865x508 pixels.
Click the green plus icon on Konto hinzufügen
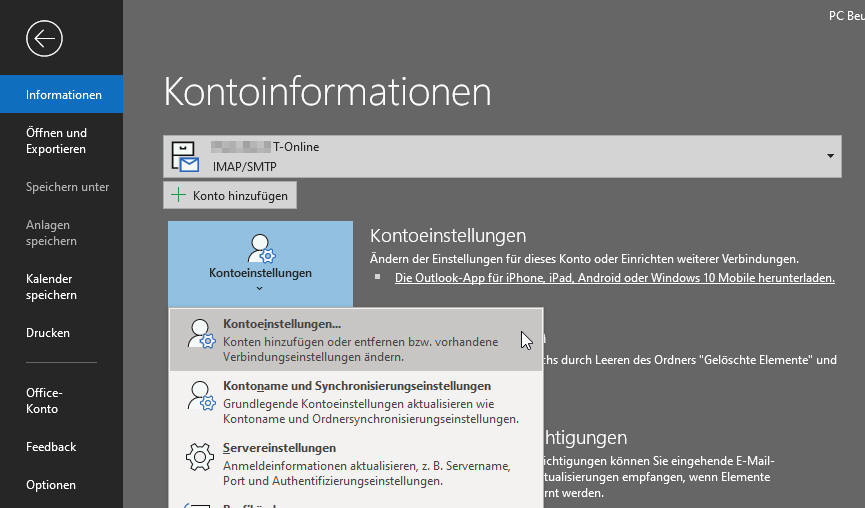[178, 195]
